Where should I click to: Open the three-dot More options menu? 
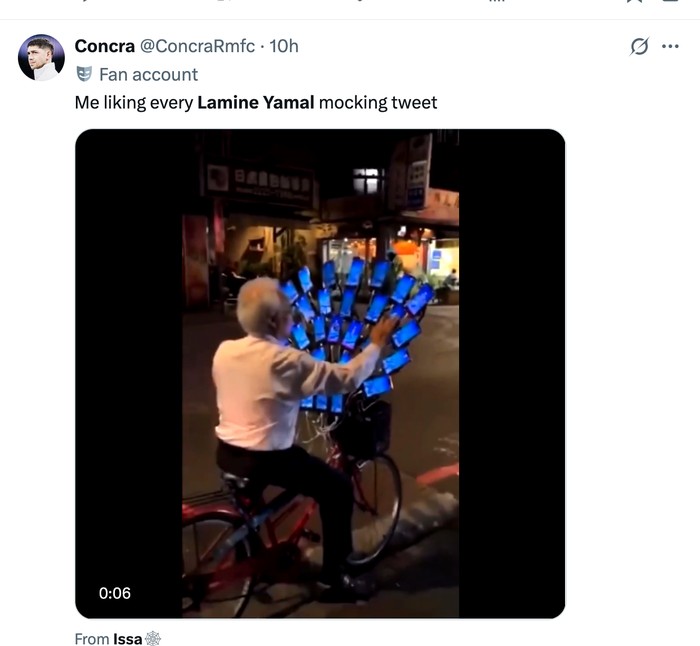[671, 46]
